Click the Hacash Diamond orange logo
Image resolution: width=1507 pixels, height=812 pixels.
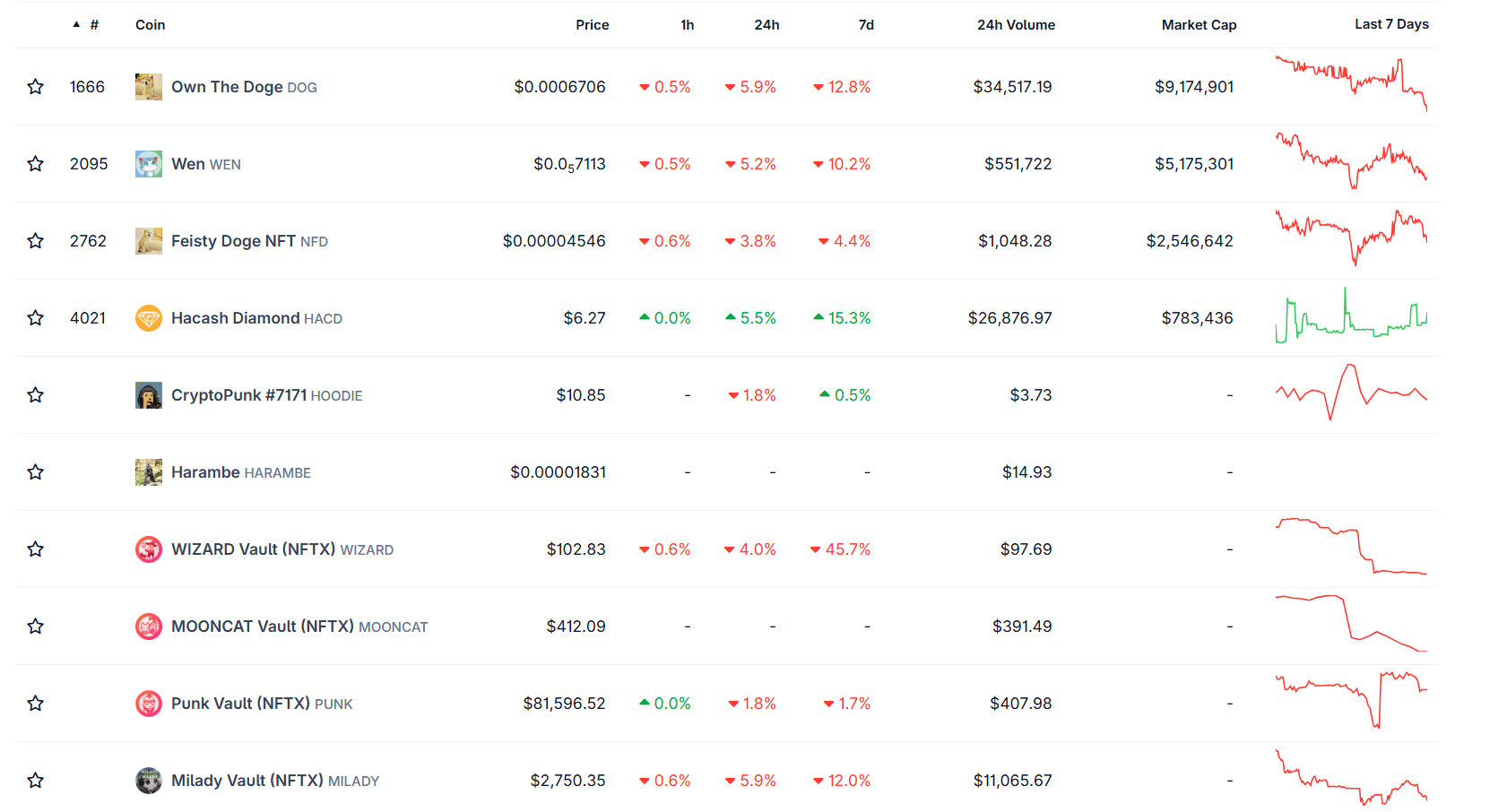tap(149, 318)
